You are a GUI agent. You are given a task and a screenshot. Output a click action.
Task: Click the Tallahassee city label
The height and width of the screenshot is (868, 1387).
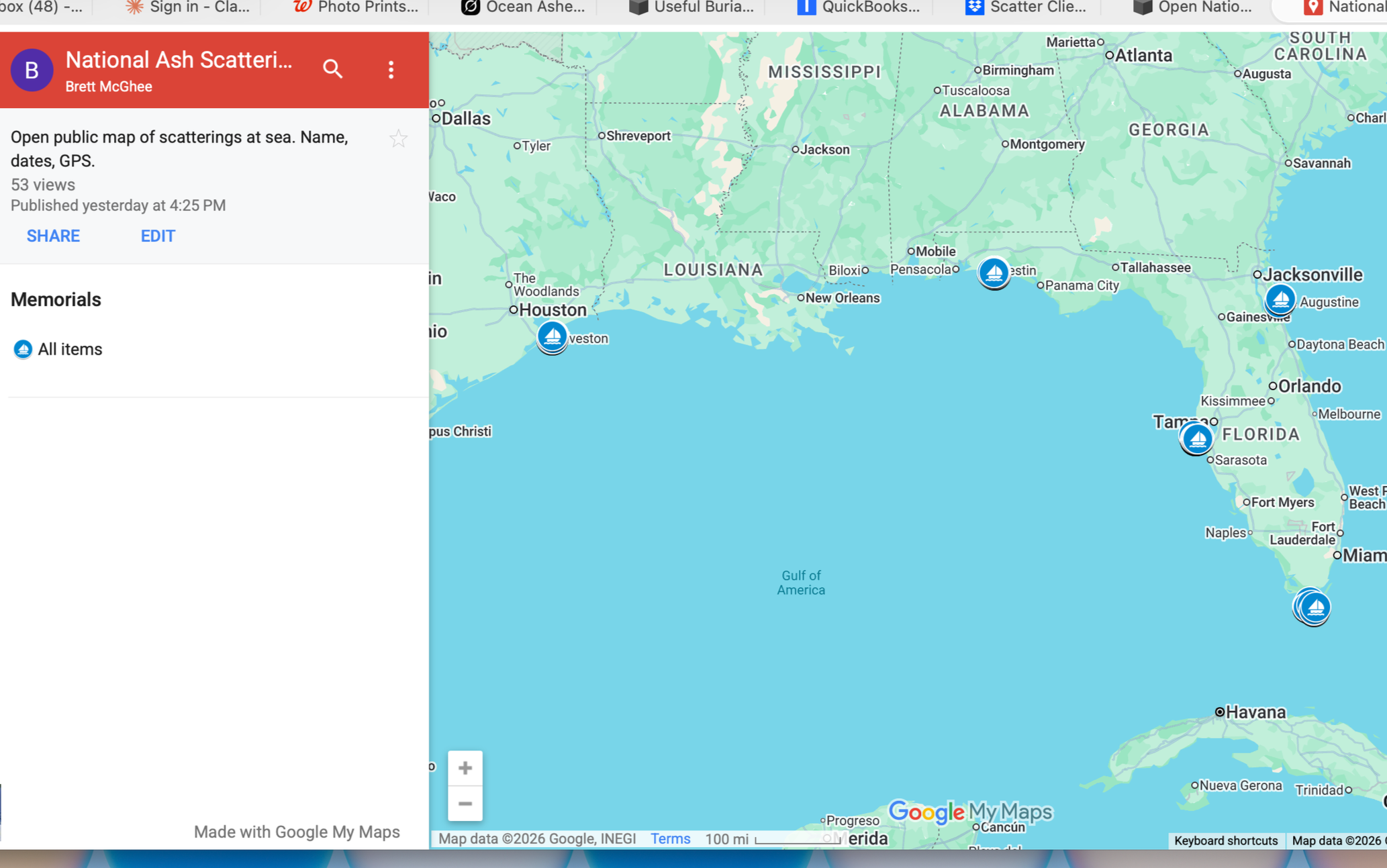(x=1155, y=268)
